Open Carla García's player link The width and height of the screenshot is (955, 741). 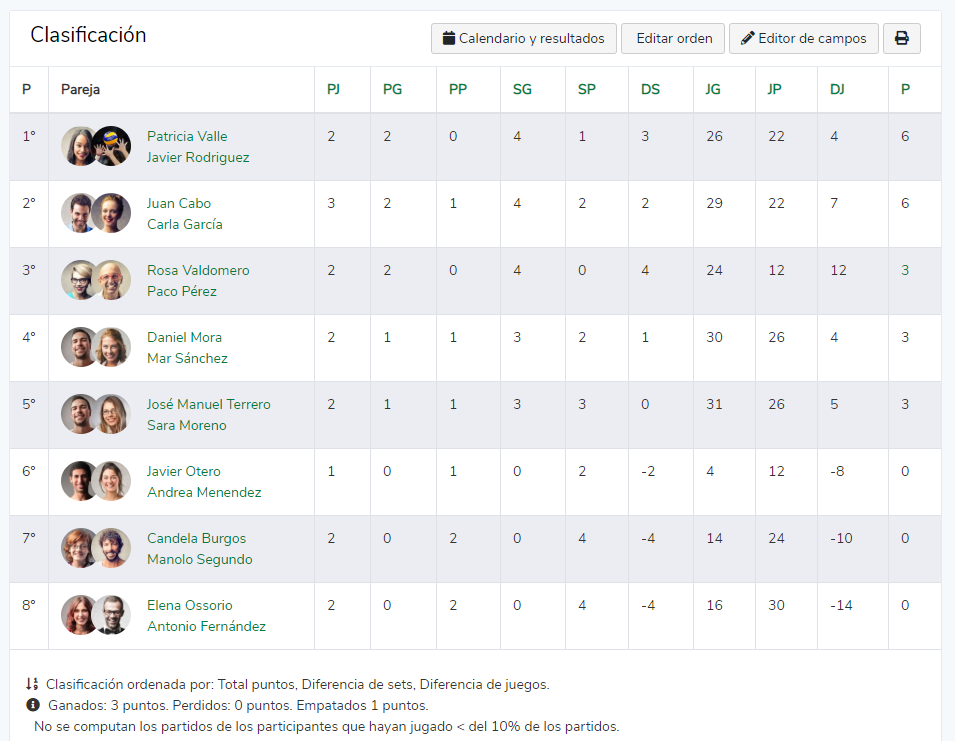184,224
